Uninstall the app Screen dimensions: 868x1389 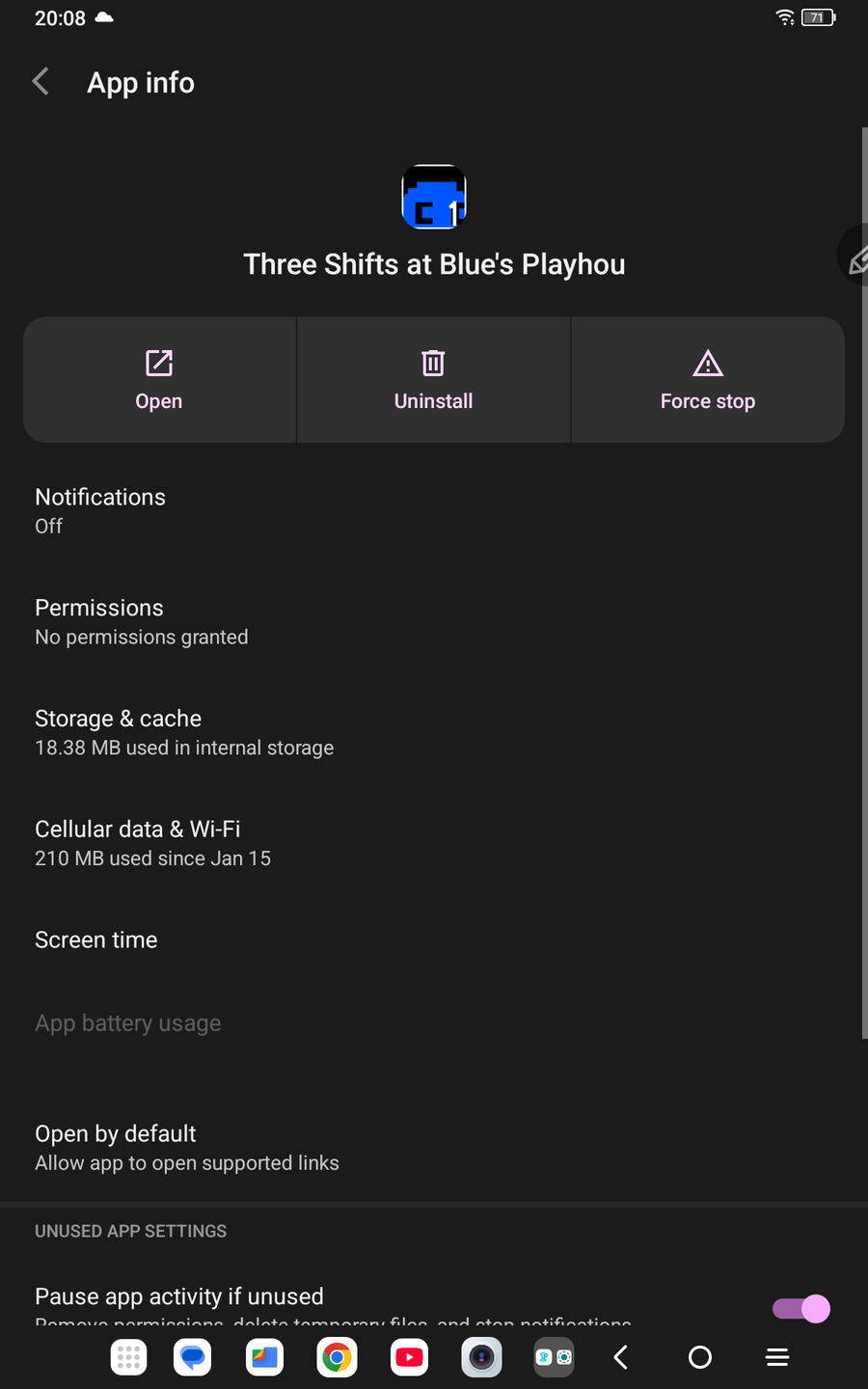click(433, 380)
